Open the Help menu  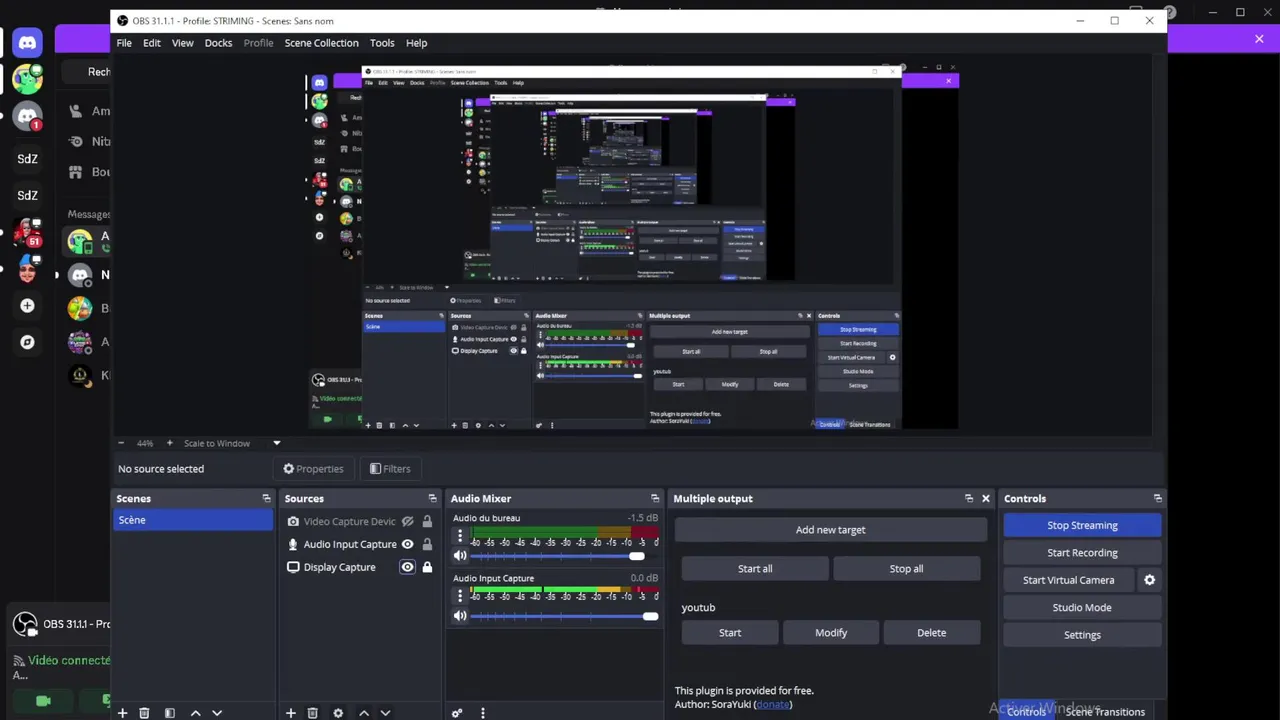point(416,43)
